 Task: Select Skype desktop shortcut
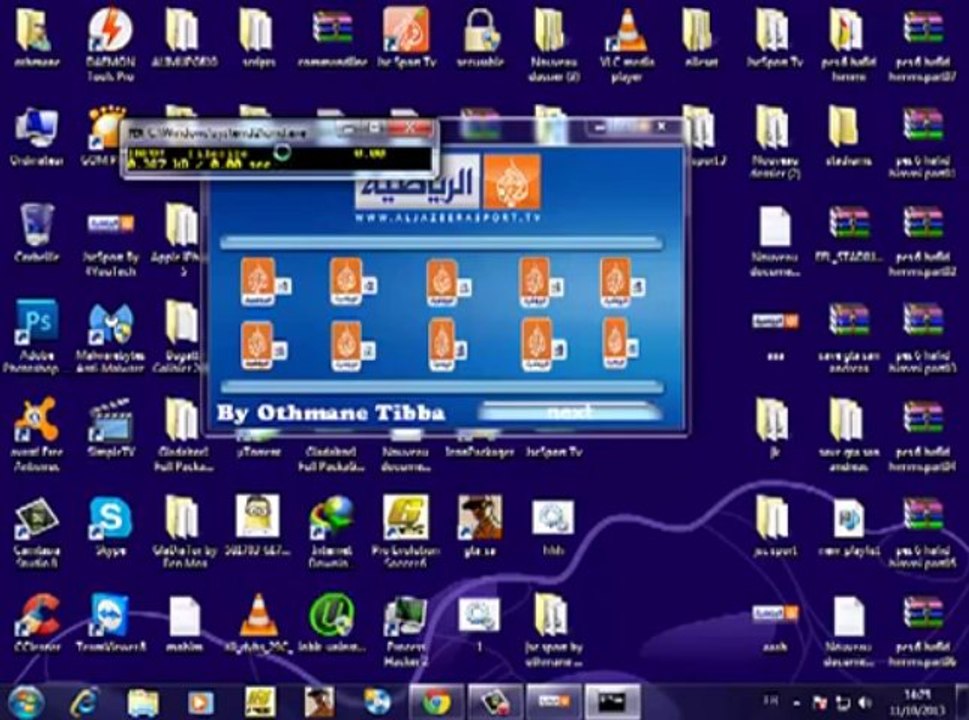(110, 525)
